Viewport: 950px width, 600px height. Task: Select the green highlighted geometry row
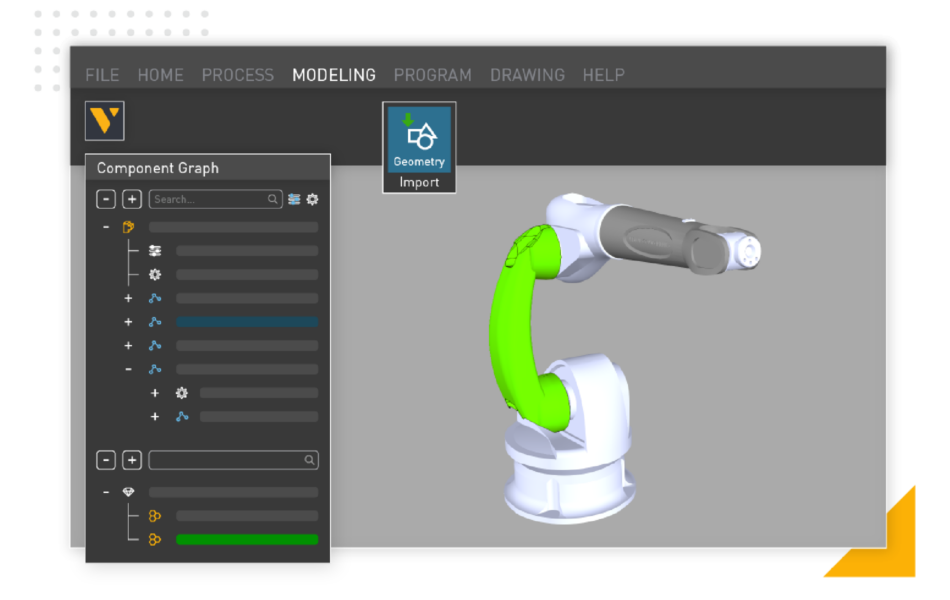click(x=247, y=540)
